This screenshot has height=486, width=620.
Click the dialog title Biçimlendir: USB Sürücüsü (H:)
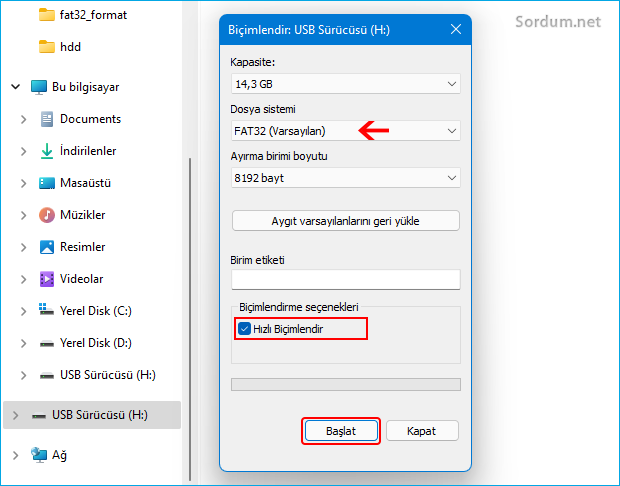click(309, 30)
